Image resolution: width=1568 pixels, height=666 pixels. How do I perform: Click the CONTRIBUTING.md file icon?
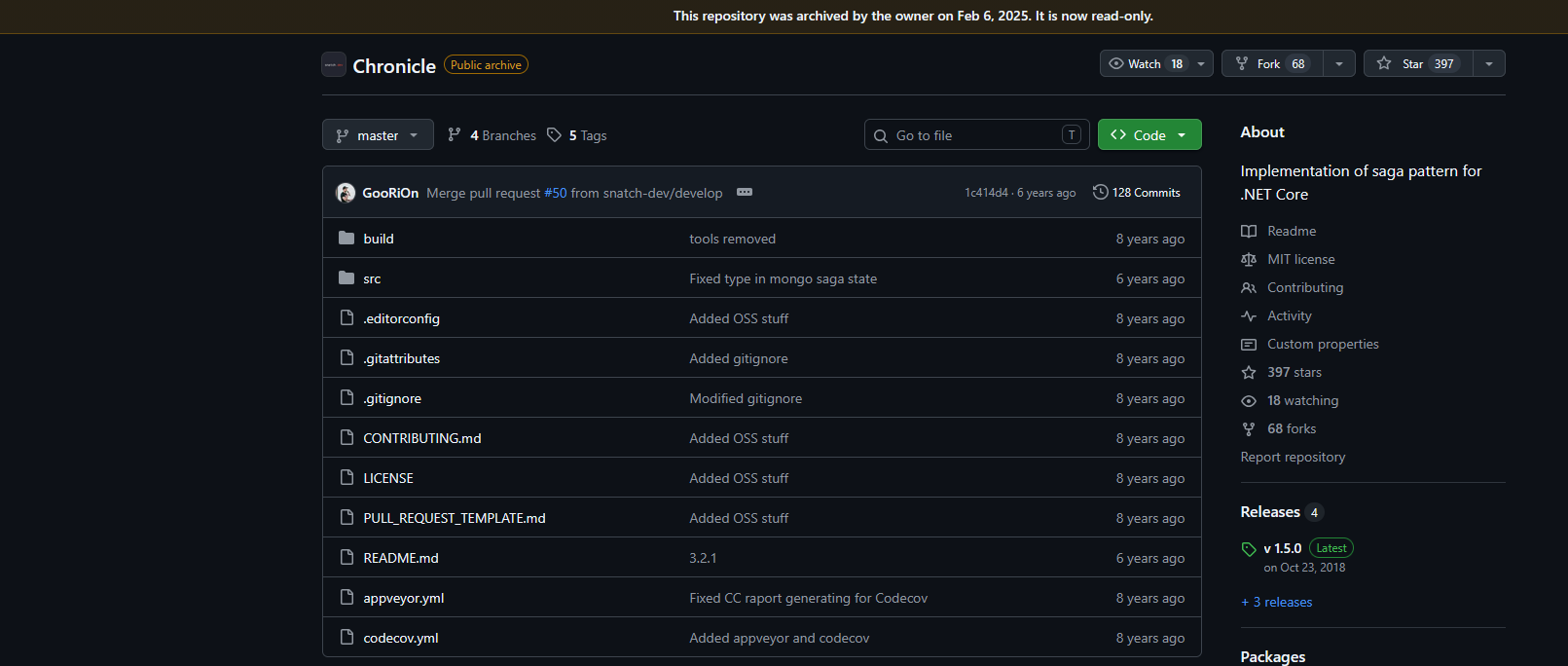pyautogui.click(x=346, y=437)
